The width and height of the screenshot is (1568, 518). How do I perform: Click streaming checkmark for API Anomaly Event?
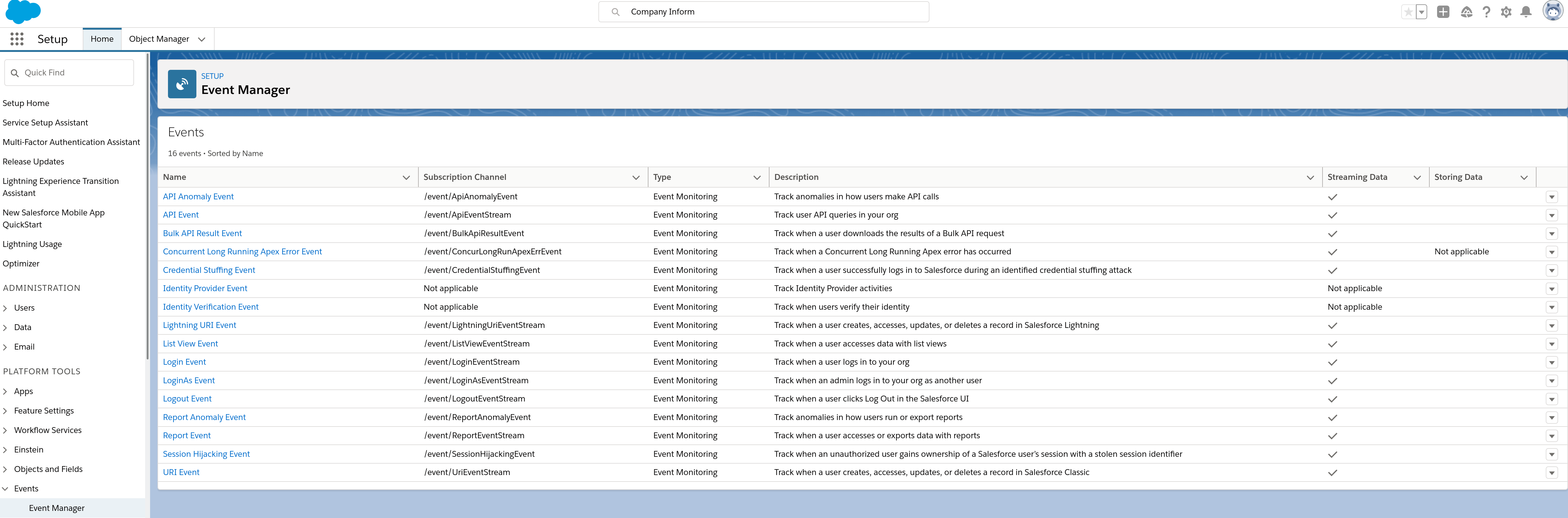1332,197
